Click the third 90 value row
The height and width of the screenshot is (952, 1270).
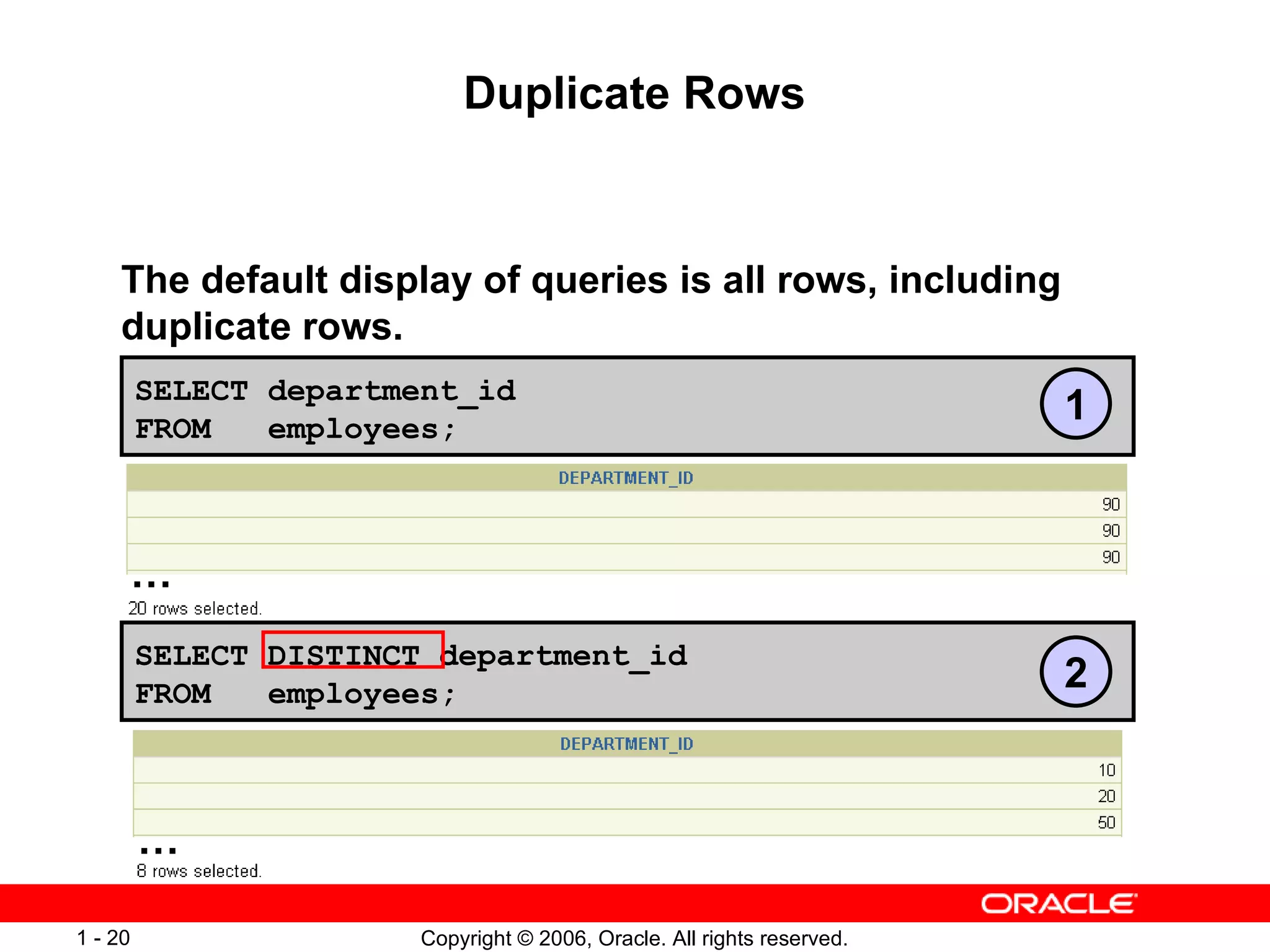1110,557
